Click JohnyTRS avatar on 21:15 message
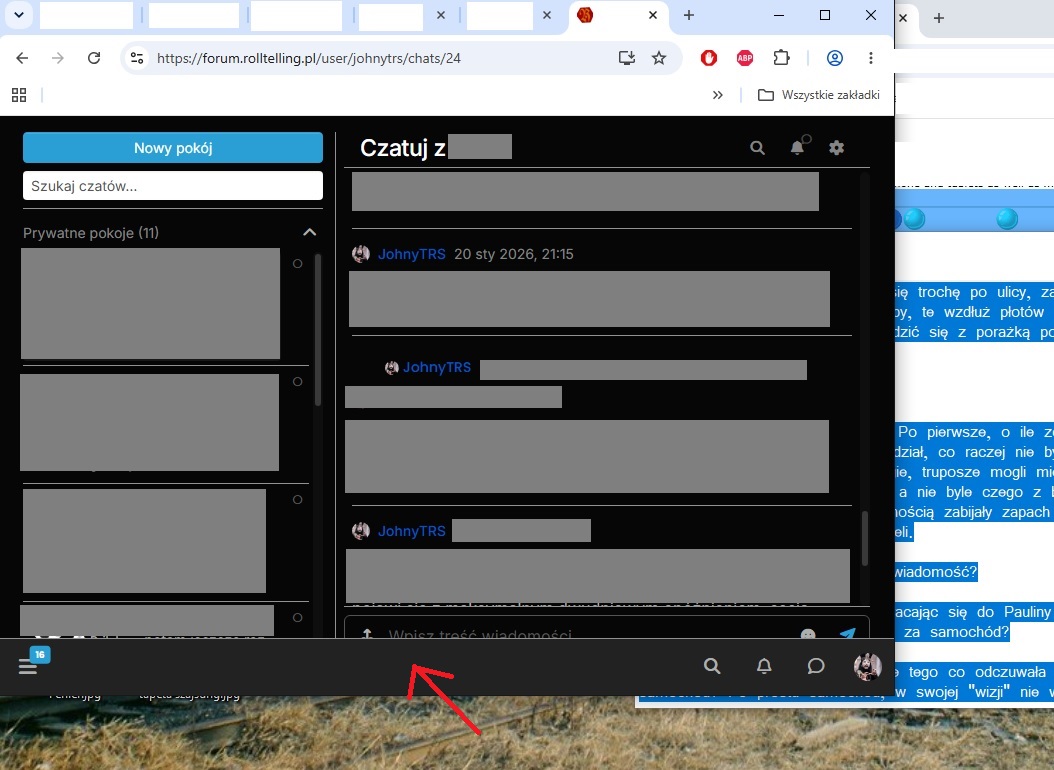The image size is (1054, 770). click(x=361, y=254)
